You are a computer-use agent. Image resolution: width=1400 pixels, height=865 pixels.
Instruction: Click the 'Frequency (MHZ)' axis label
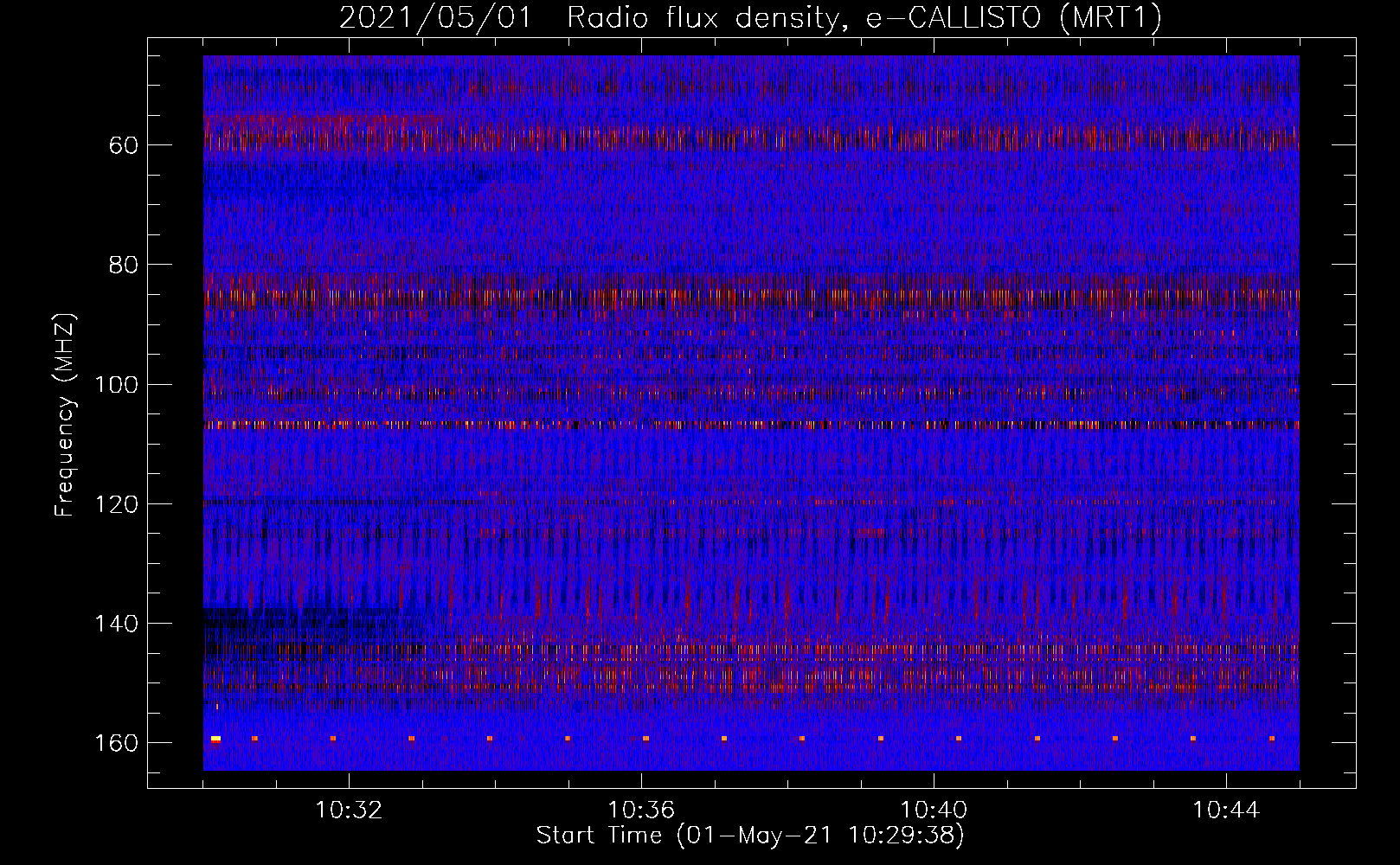(x=65, y=414)
